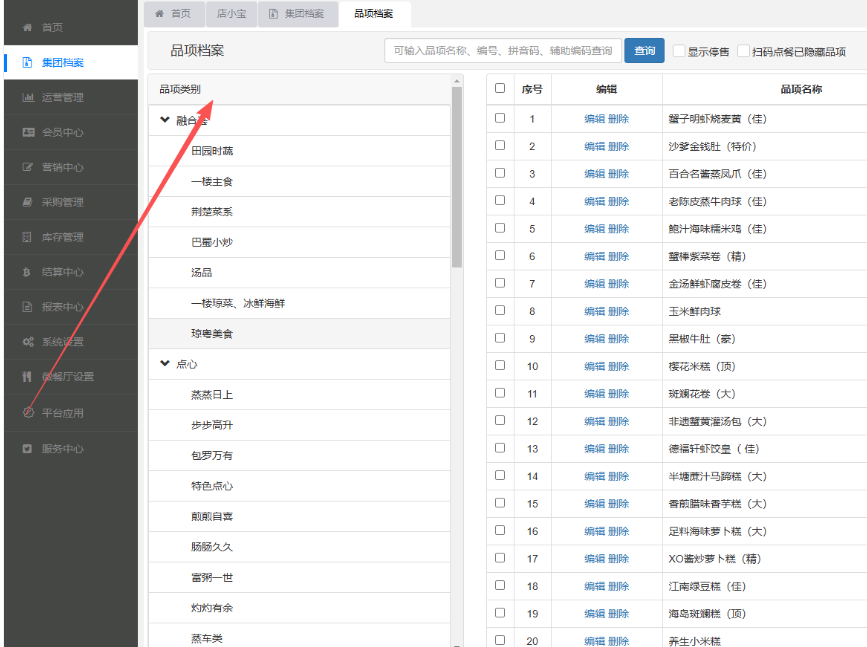Open the 采购管理 sidebar menu
The height and width of the screenshot is (647, 867).
(62, 203)
